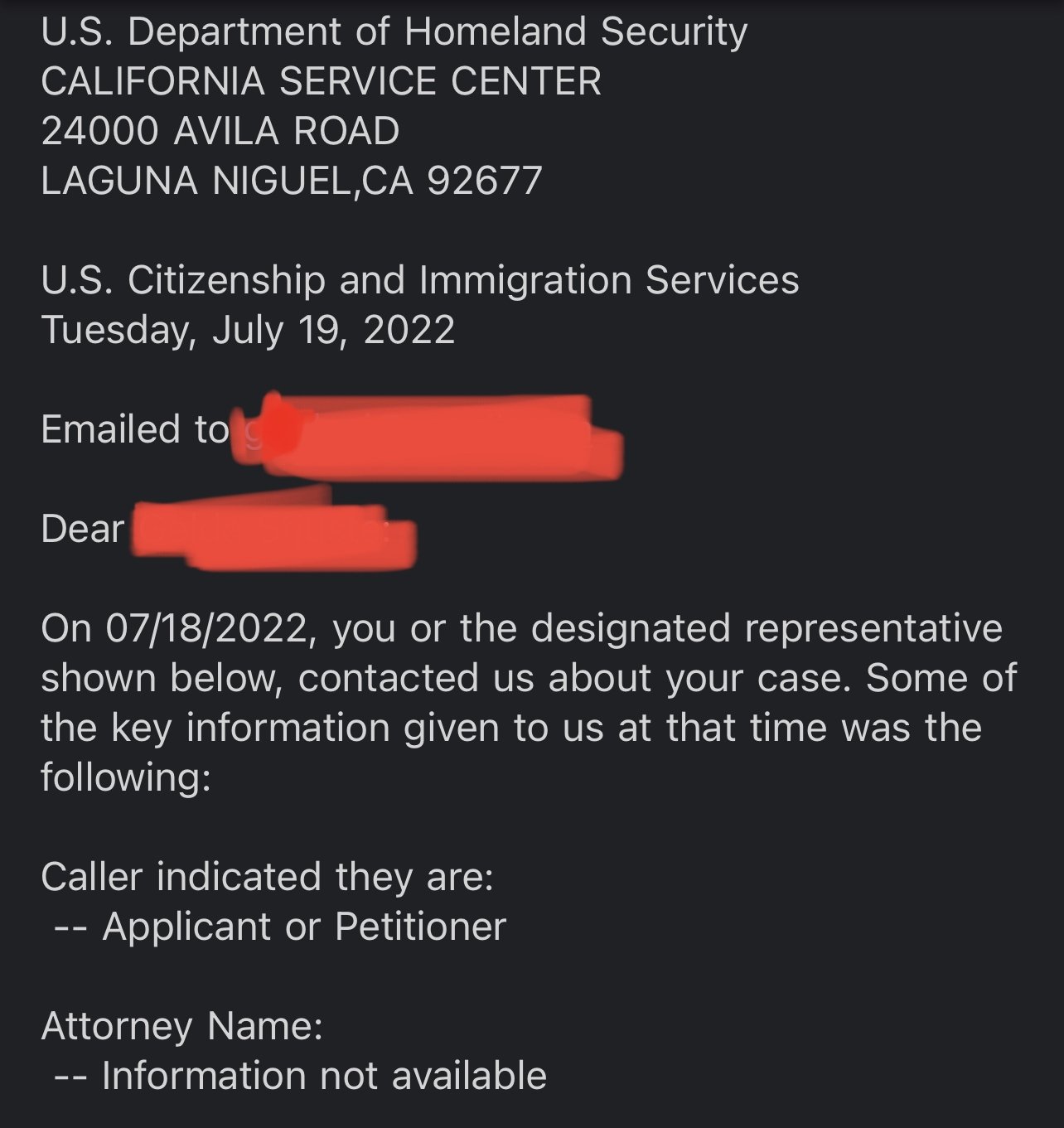Select the CALIFORNIA SERVICE CENTER text
This screenshot has width=1064, height=1128.
coord(321,82)
